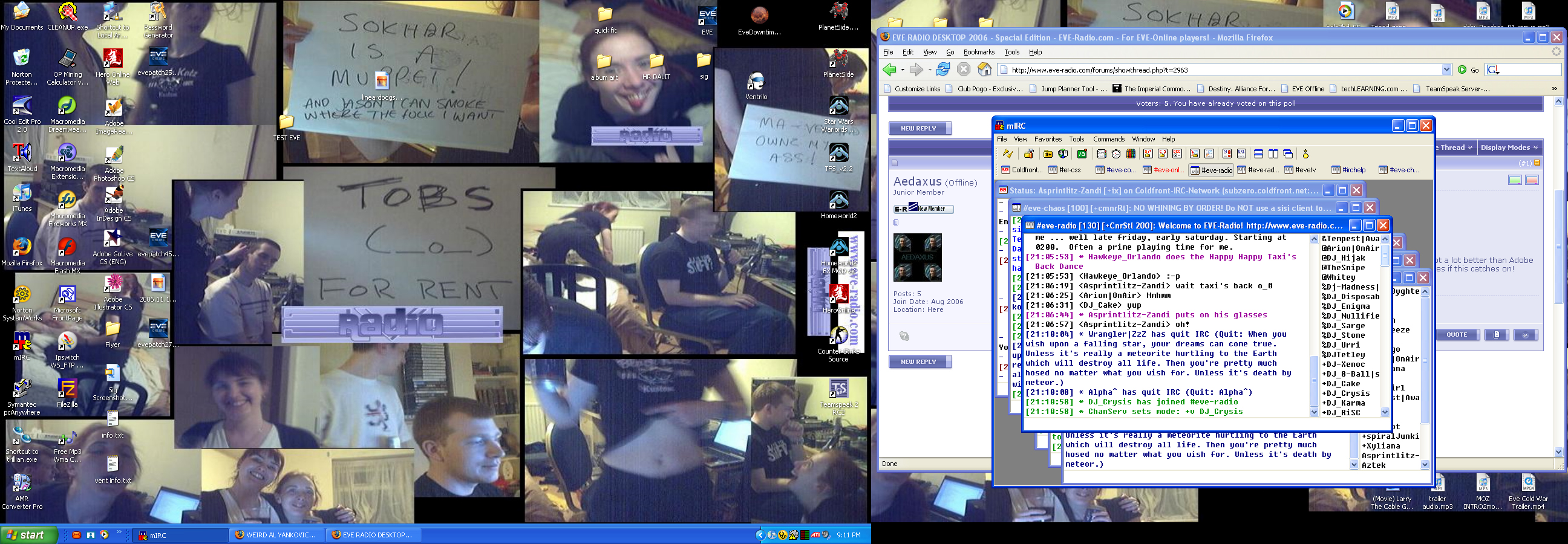
Task: Expand bookmarks toolbar overflow chevron
Action: 1554,89
